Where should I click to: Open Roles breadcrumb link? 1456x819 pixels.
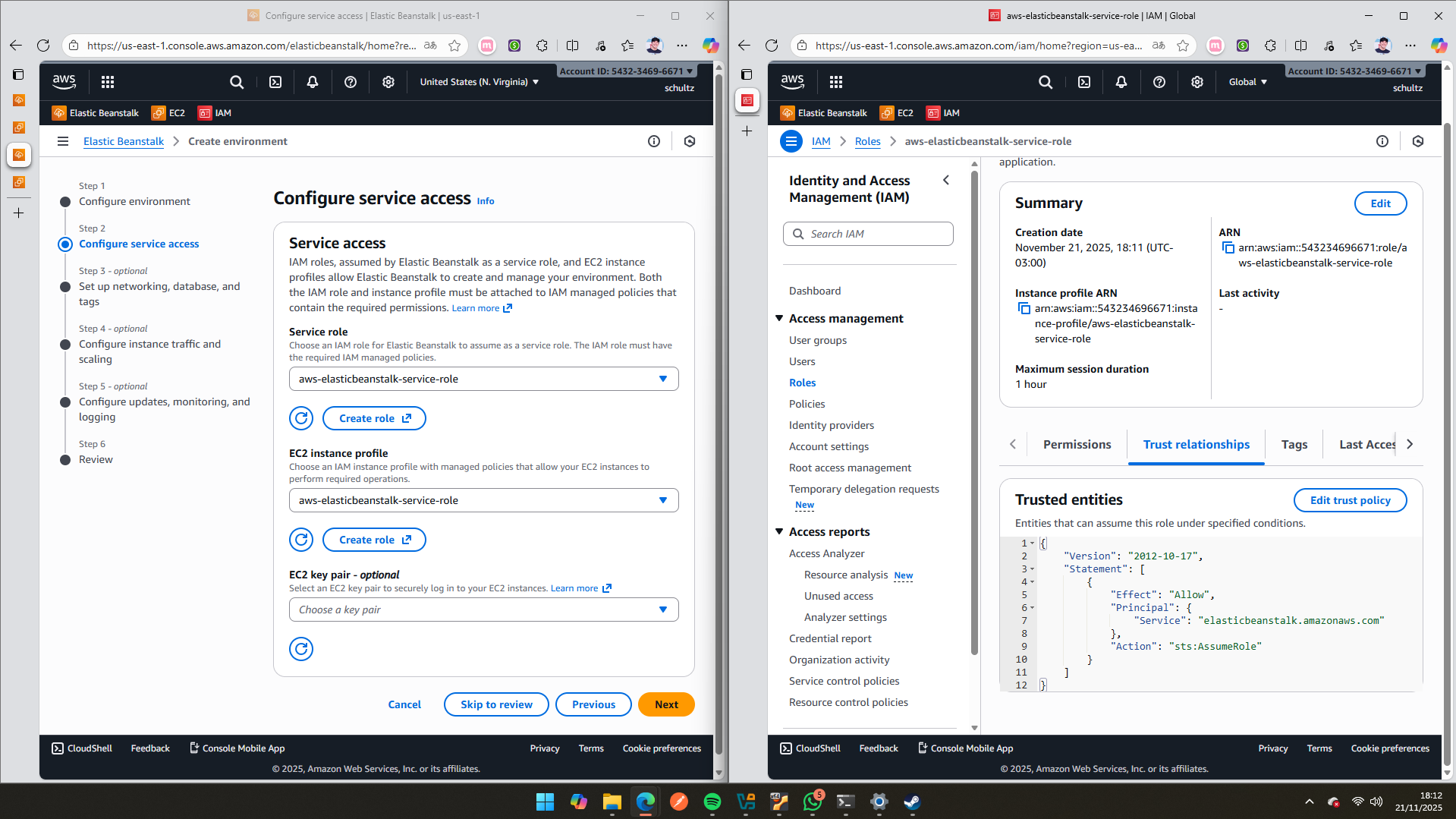click(x=867, y=141)
